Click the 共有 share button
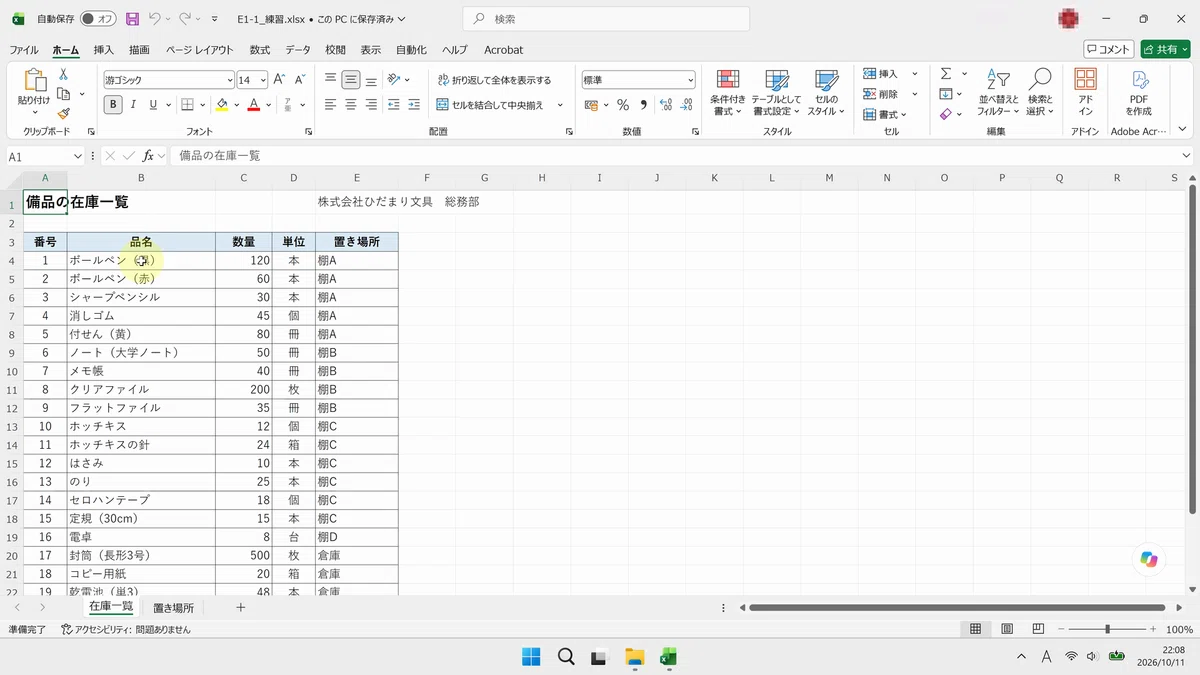This screenshot has width=1200, height=675. pyautogui.click(x=1165, y=49)
